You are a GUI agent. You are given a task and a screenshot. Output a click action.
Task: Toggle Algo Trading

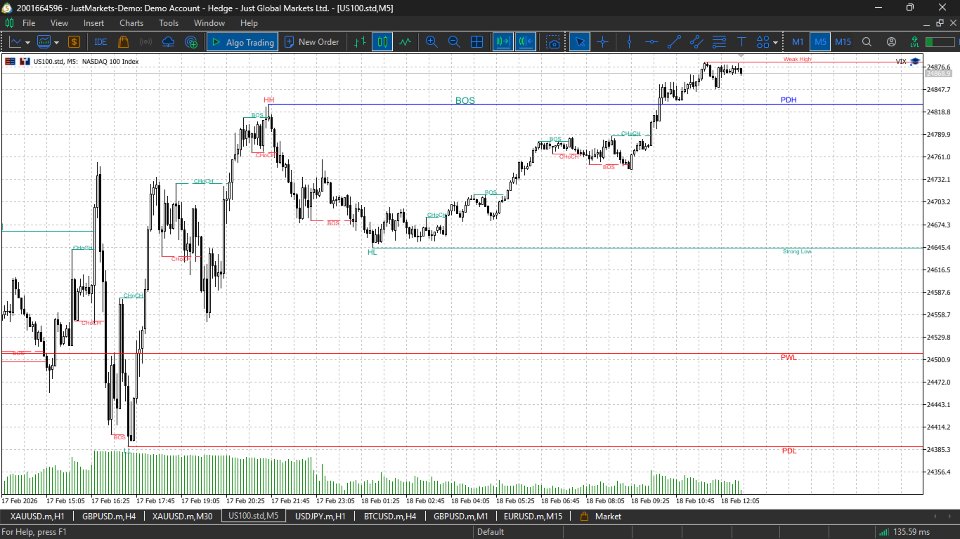(242, 42)
